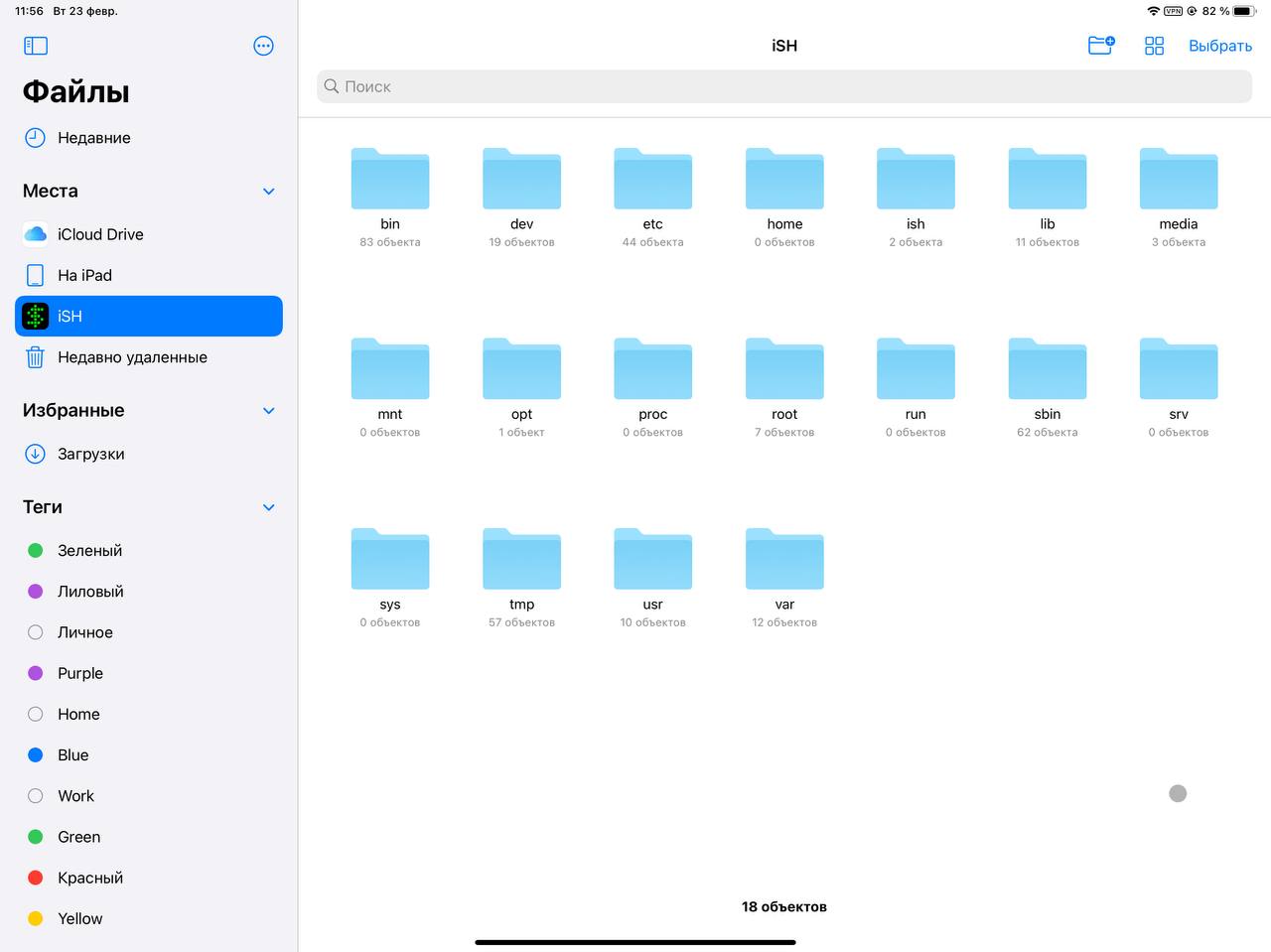Open the sbin folder
The width and height of the screenshot is (1271, 952).
[1048, 368]
